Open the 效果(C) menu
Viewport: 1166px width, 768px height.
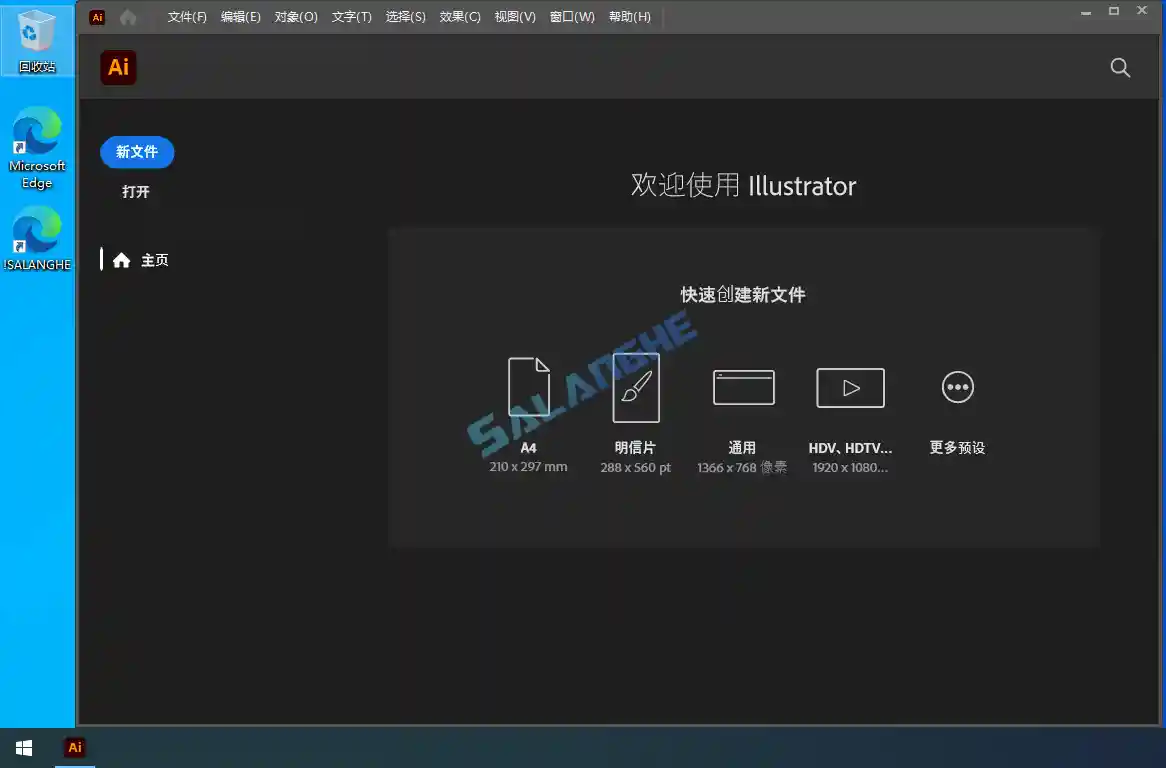point(459,17)
